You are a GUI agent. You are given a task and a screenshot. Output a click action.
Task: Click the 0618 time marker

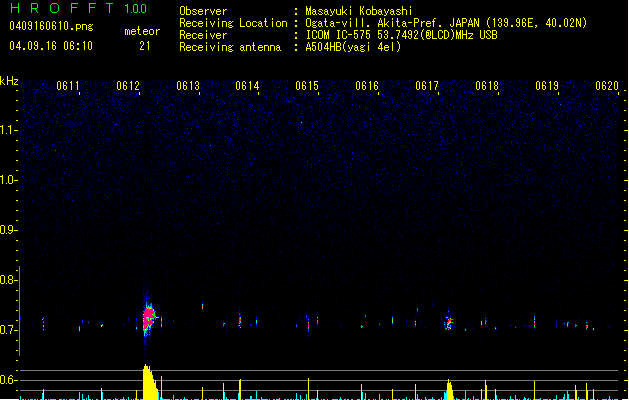coord(487,86)
